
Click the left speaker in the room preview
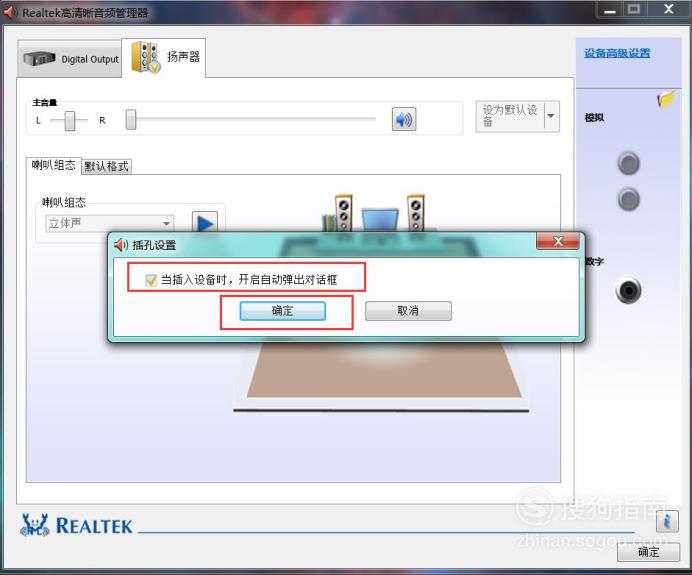343,213
